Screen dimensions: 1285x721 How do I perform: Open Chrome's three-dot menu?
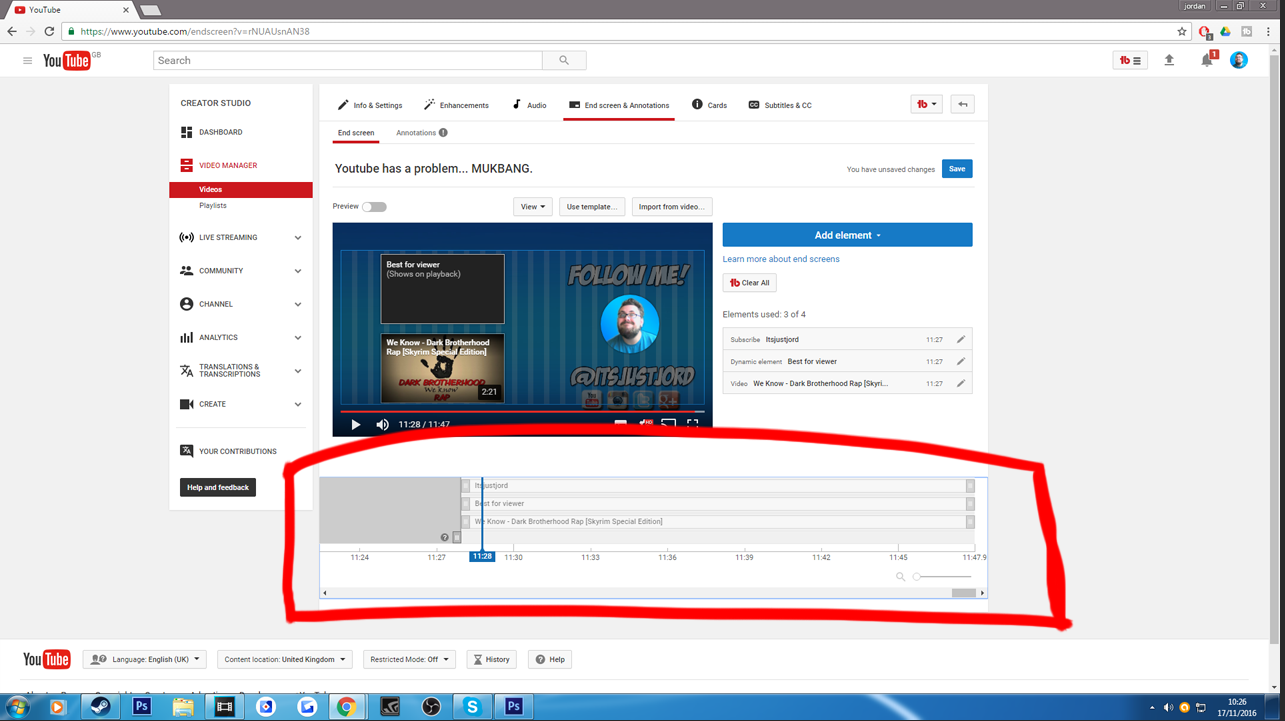[1269, 32]
